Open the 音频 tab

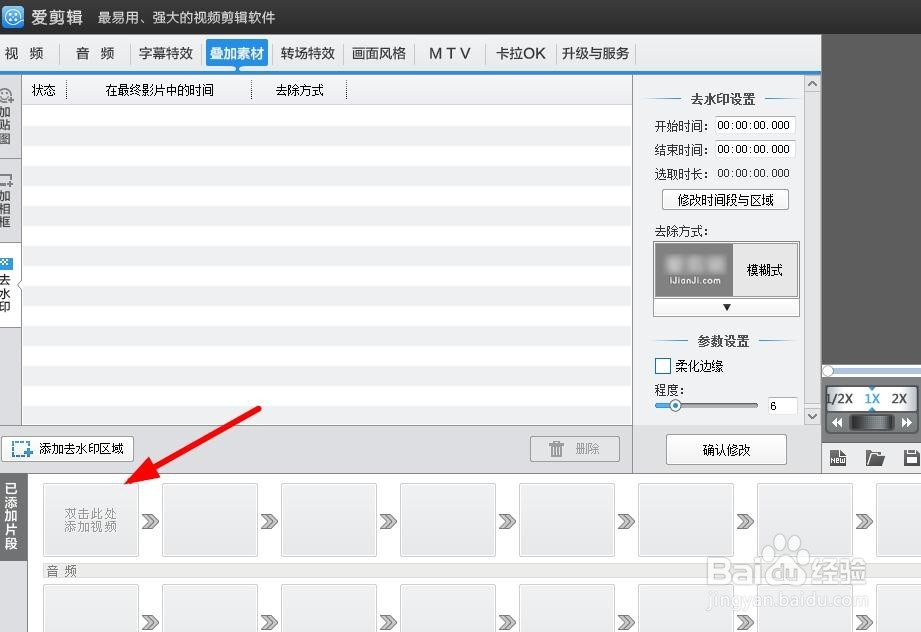click(95, 53)
